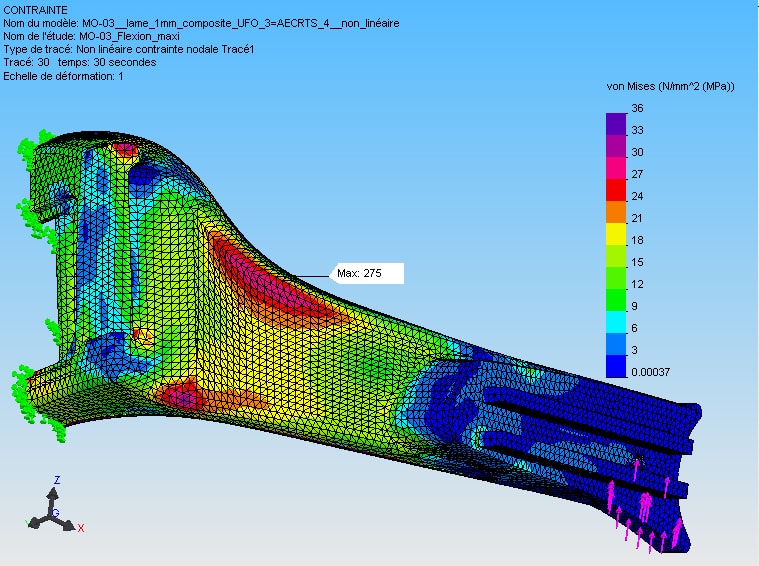Select the cyan legend color band
Screen dimensions: 759x566
pyautogui.click(x=616, y=322)
